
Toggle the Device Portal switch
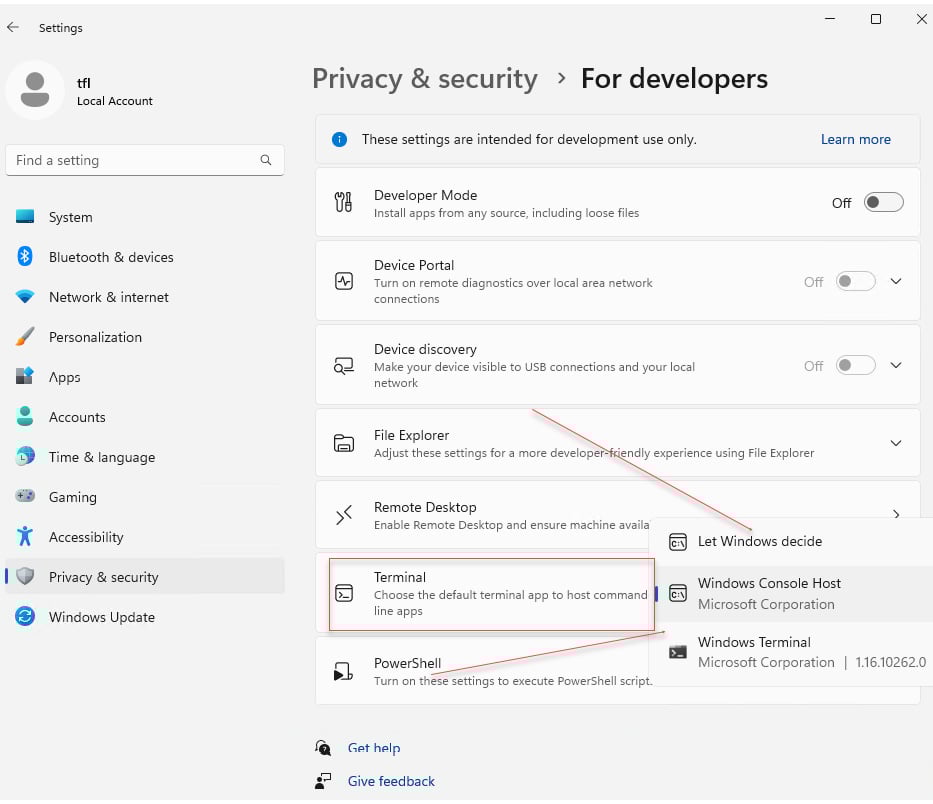click(855, 281)
